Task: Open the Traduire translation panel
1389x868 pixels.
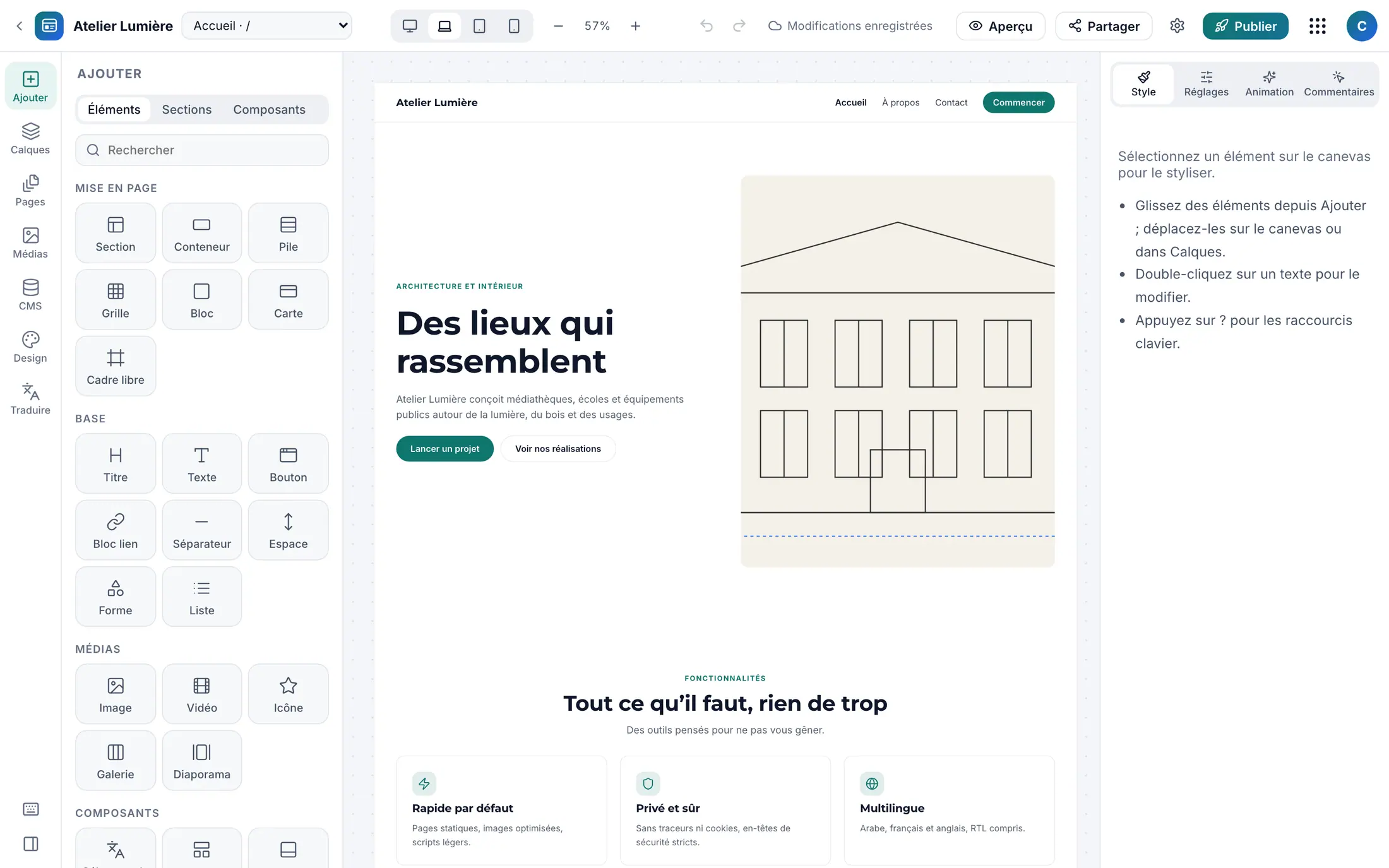Action: point(30,399)
